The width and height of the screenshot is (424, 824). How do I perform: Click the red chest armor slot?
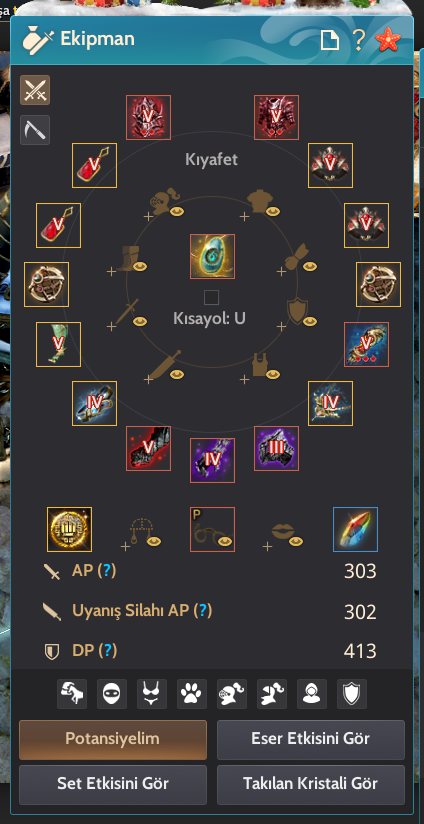pyautogui.click(x=276, y=117)
